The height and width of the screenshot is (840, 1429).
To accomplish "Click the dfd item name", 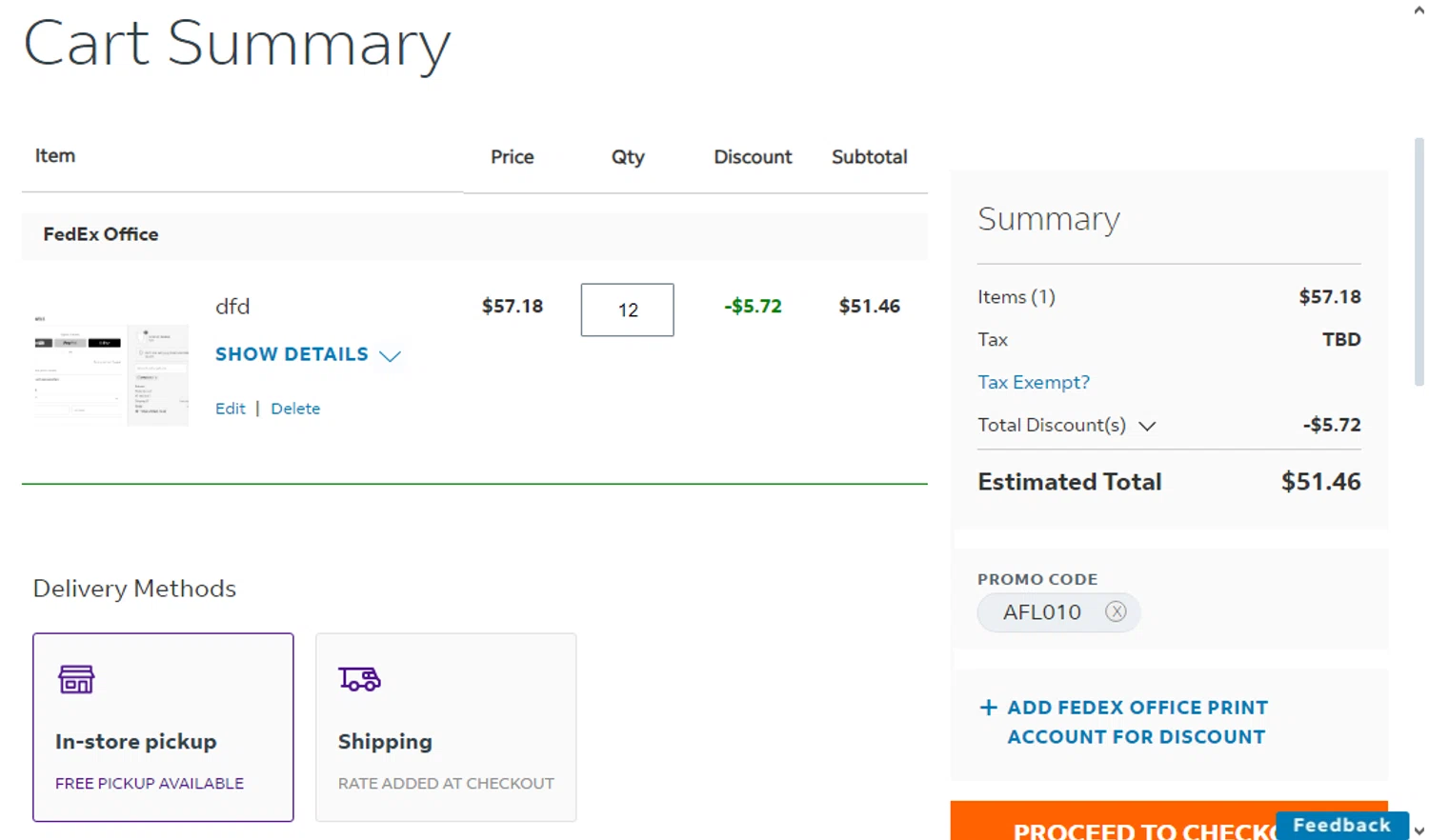I will point(232,306).
